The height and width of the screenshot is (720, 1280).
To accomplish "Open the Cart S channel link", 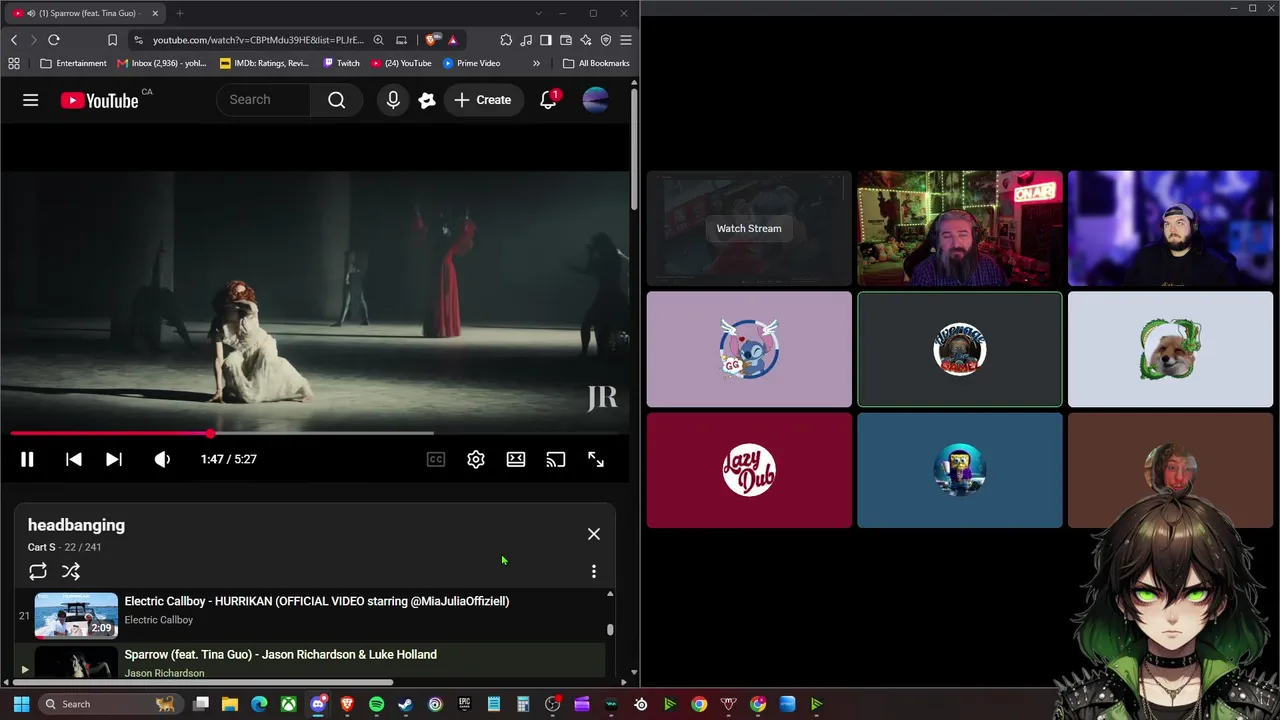I will coord(41,547).
